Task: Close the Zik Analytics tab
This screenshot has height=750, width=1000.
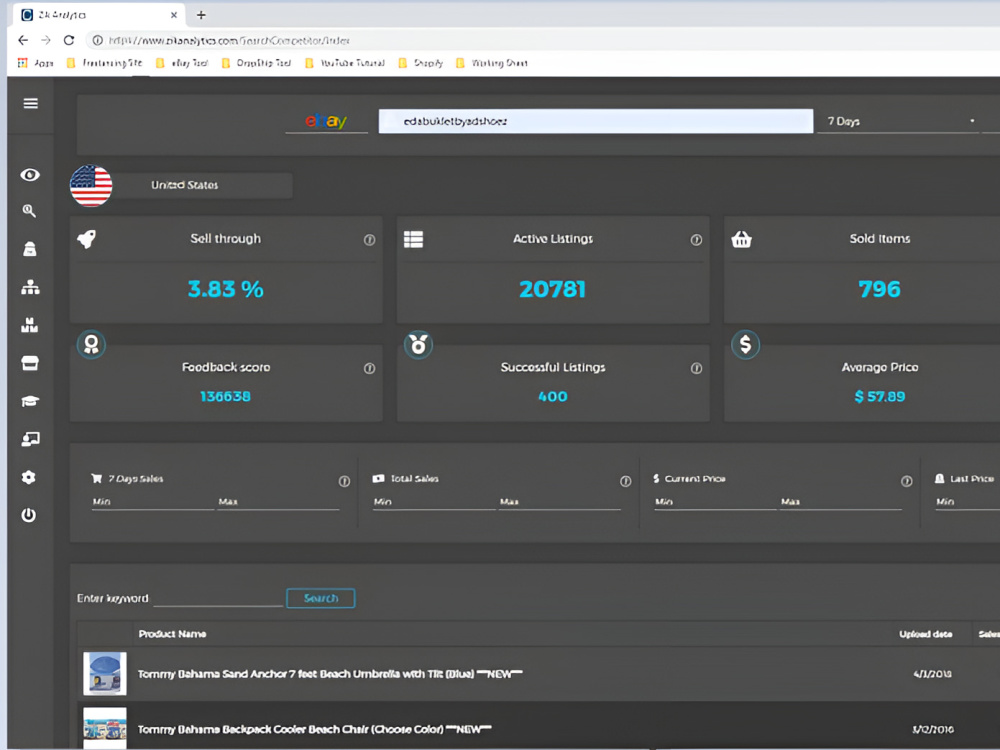Action: click(173, 15)
